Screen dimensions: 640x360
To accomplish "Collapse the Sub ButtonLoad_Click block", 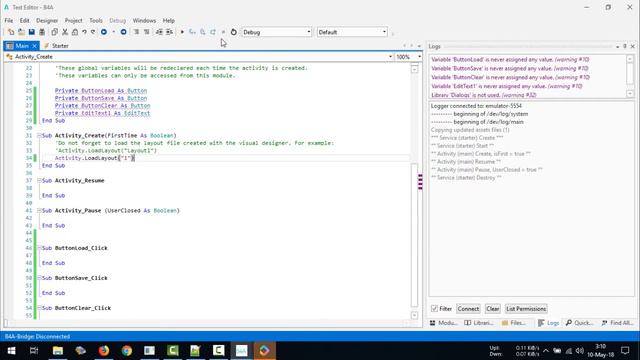I will (x=39, y=248).
